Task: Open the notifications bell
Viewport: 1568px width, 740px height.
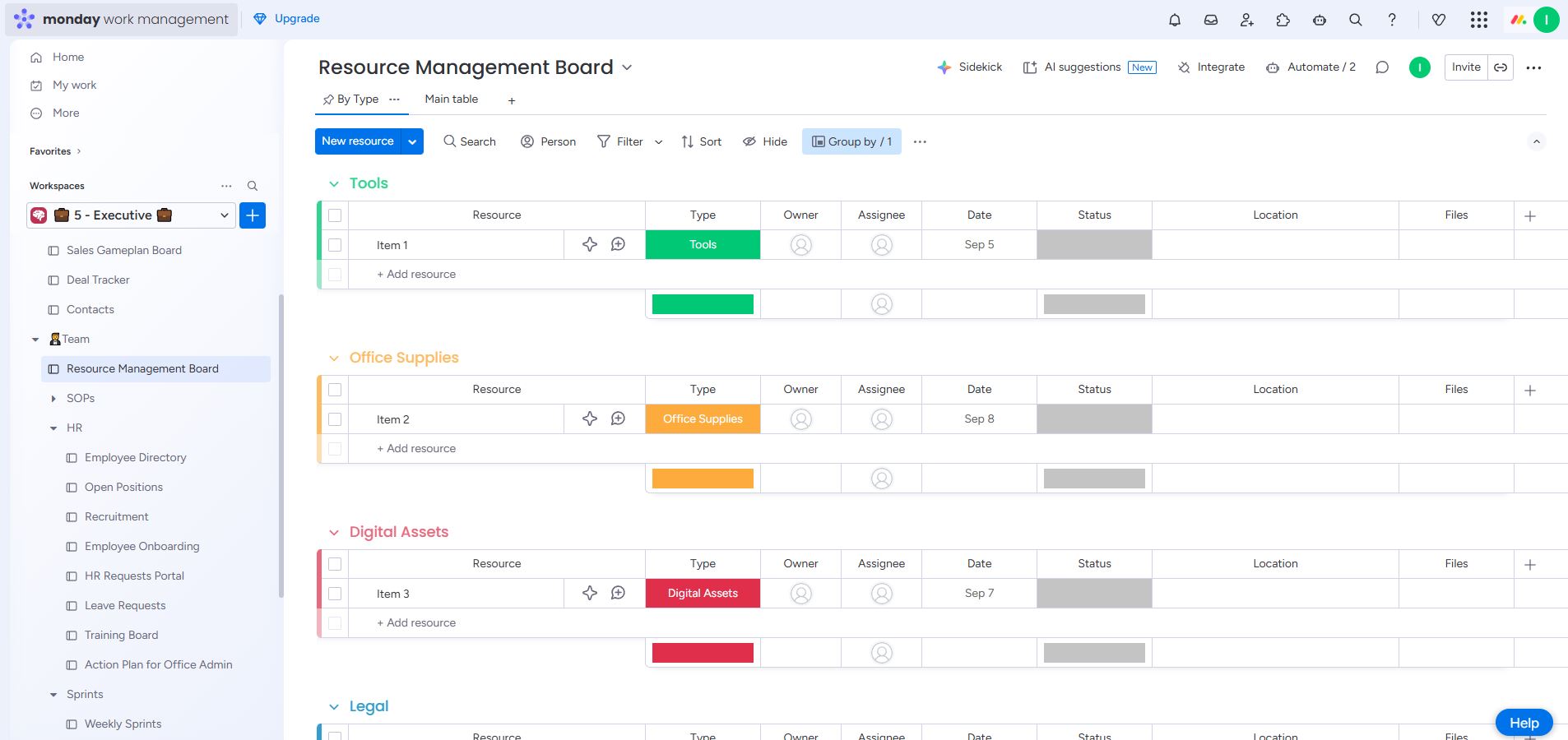Action: (1175, 20)
